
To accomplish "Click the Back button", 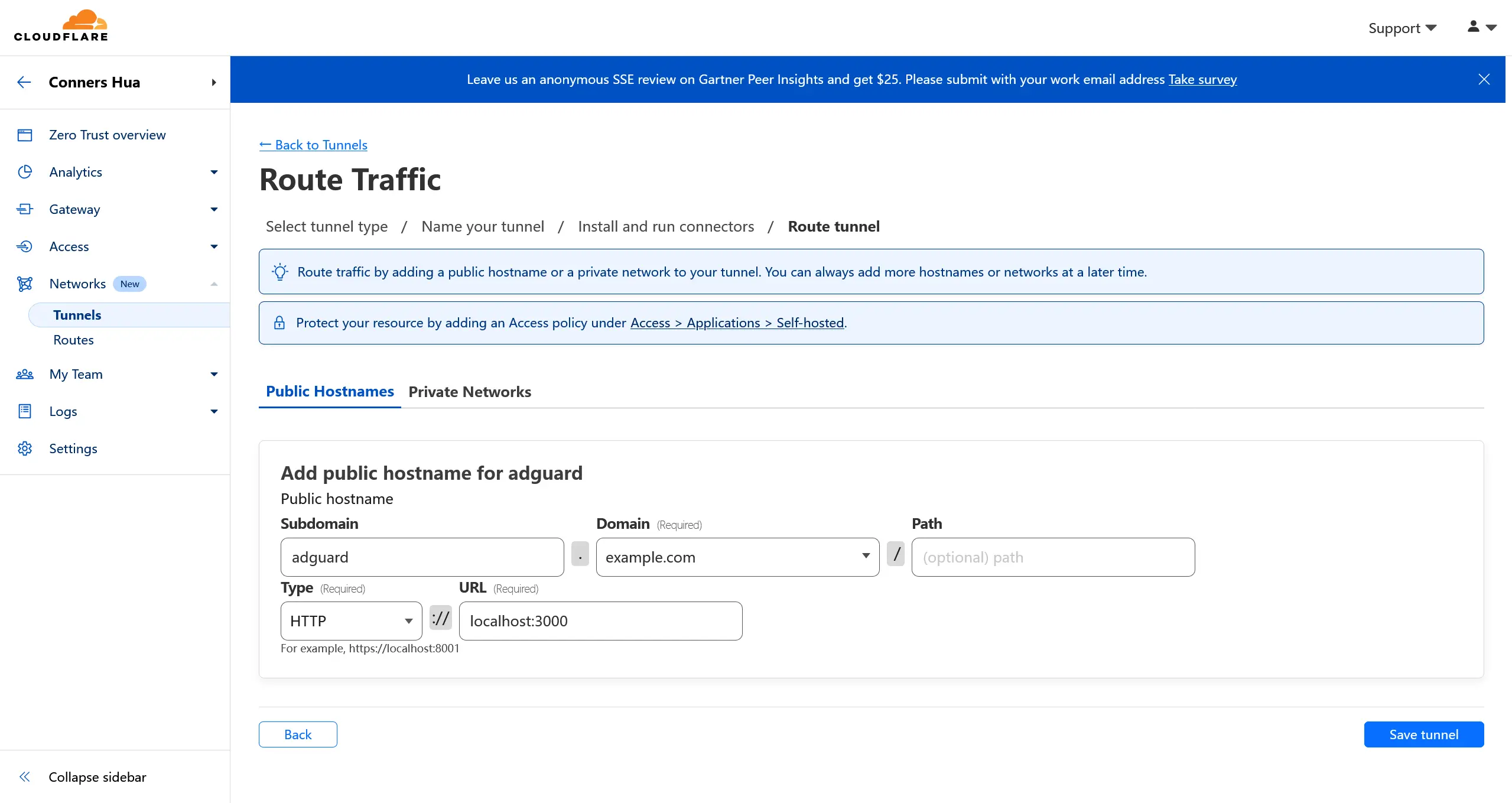I will coord(298,734).
